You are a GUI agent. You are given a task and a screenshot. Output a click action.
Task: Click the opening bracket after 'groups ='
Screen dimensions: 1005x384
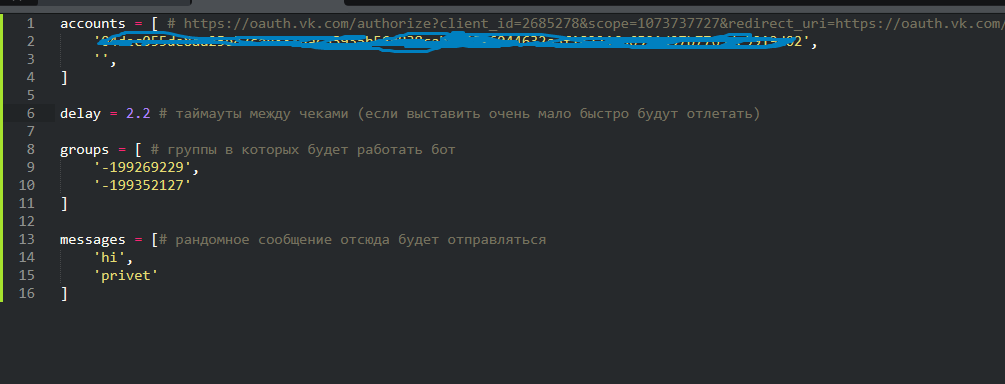(x=138, y=150)
